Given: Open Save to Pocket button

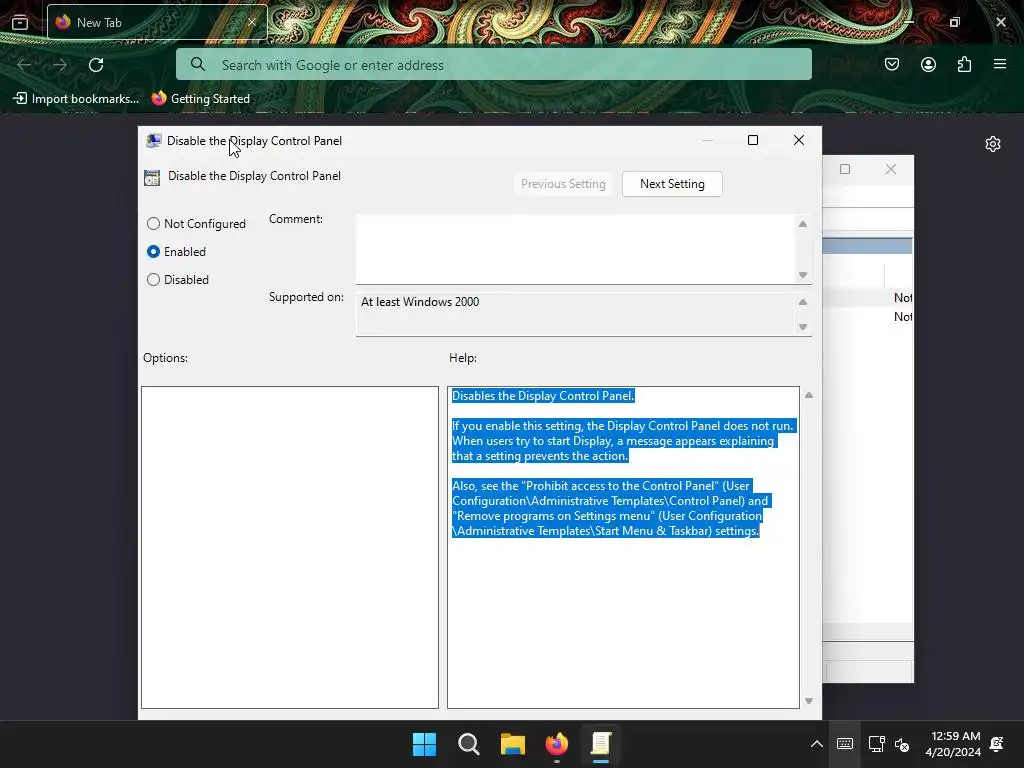Looking at the screenshot, I should tap(891, 64).
